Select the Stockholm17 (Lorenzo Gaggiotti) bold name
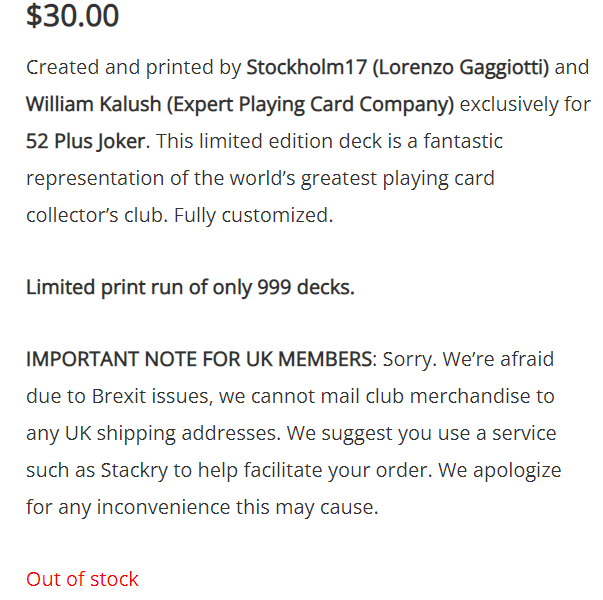 click(398, 67)
